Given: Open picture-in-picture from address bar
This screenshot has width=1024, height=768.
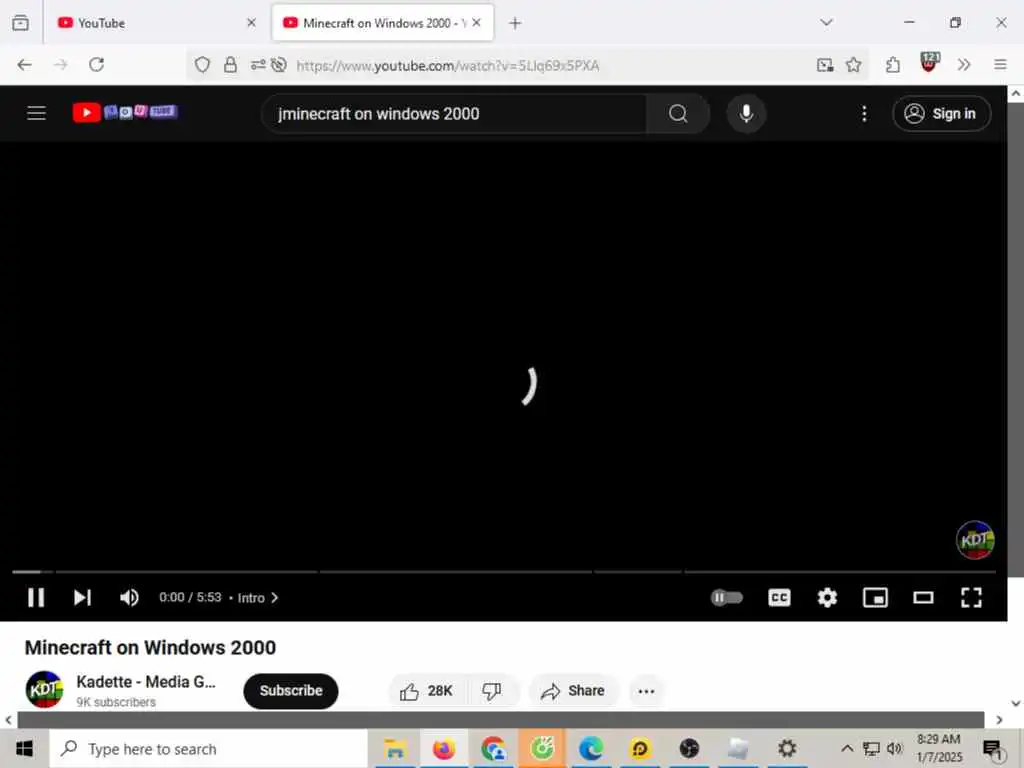Looking at the screenshot, I should pos(825,65).
